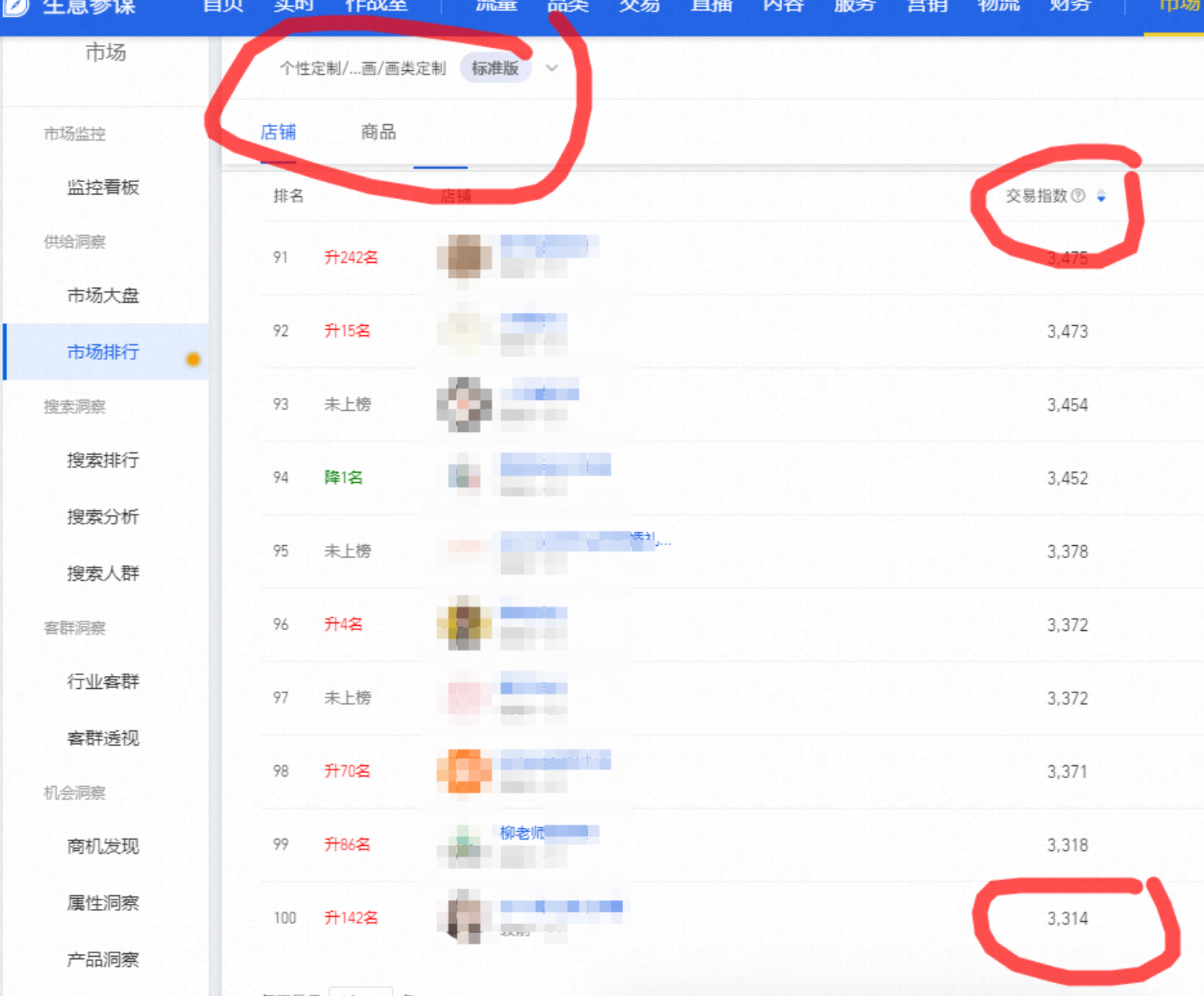Click the 升142名 rank change text
Viewport: 1204px width, 996px height.
(x=351, y=918)
